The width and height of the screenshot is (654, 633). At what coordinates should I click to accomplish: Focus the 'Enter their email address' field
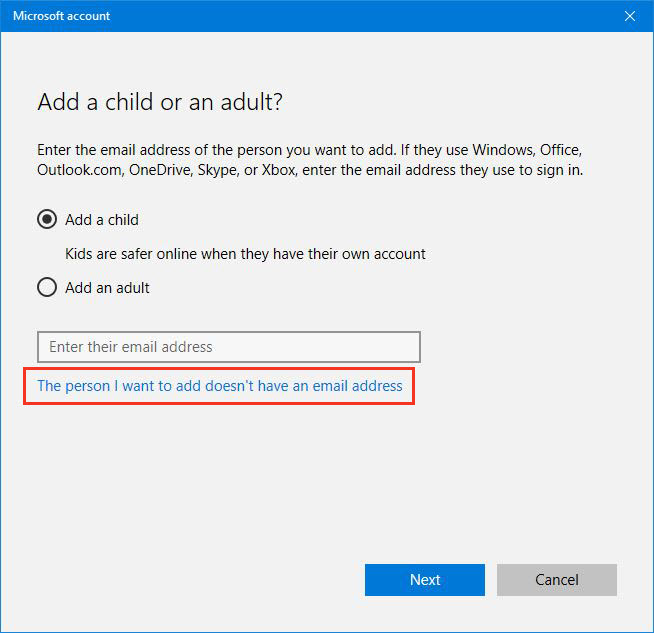click(228, 347)
